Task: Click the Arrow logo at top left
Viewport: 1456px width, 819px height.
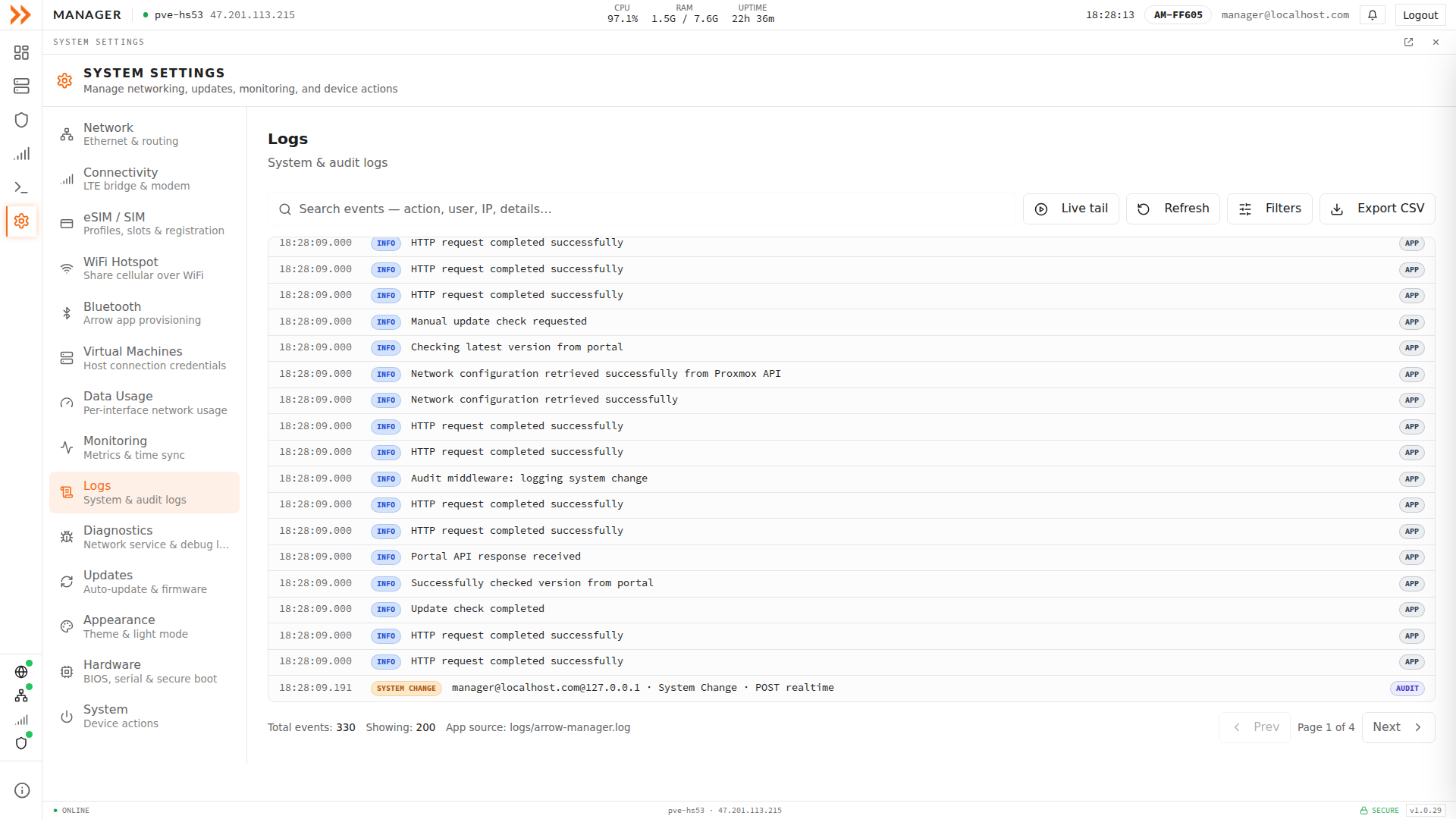Action: pos(20,15)
